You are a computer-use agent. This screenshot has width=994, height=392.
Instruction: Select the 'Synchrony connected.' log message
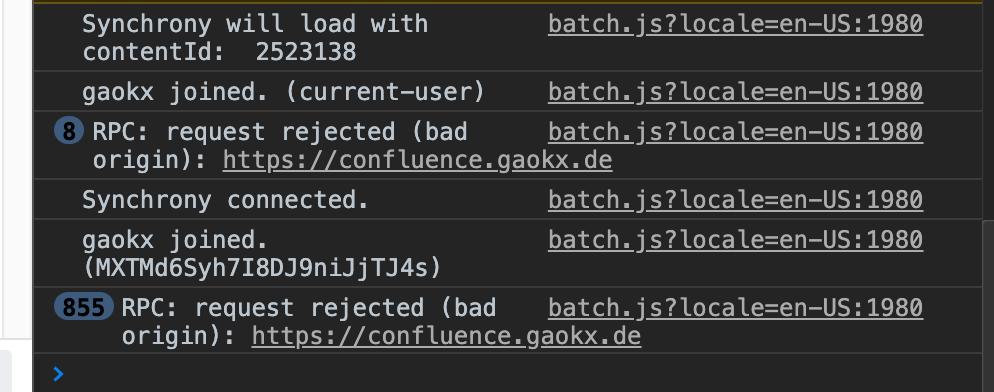[x=225, y=200]
